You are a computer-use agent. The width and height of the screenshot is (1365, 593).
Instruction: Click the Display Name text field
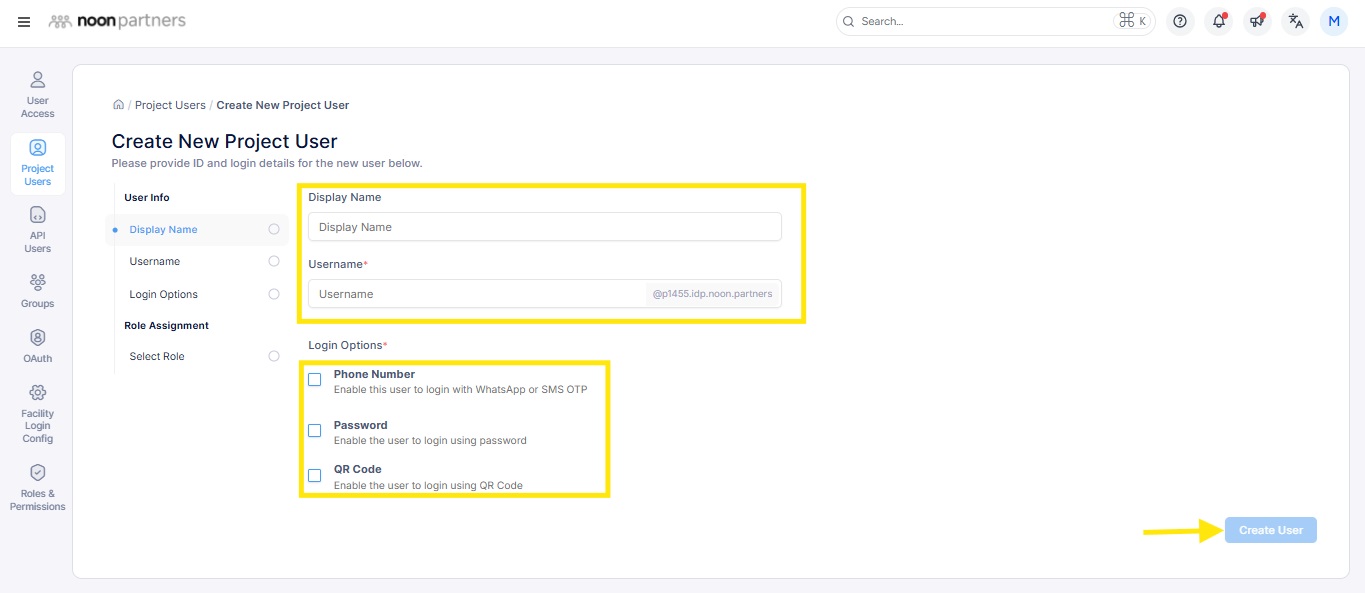click(544, 227)
